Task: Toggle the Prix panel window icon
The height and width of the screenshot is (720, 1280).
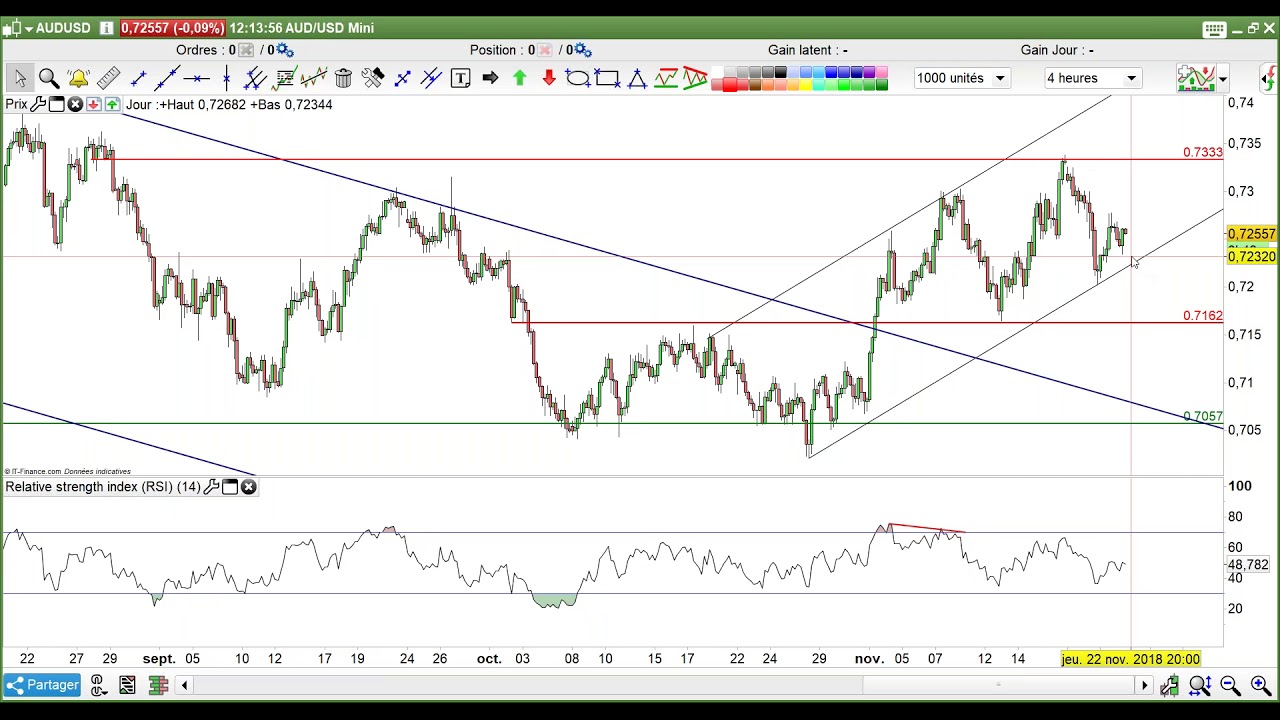Action: tap(57, 104)
